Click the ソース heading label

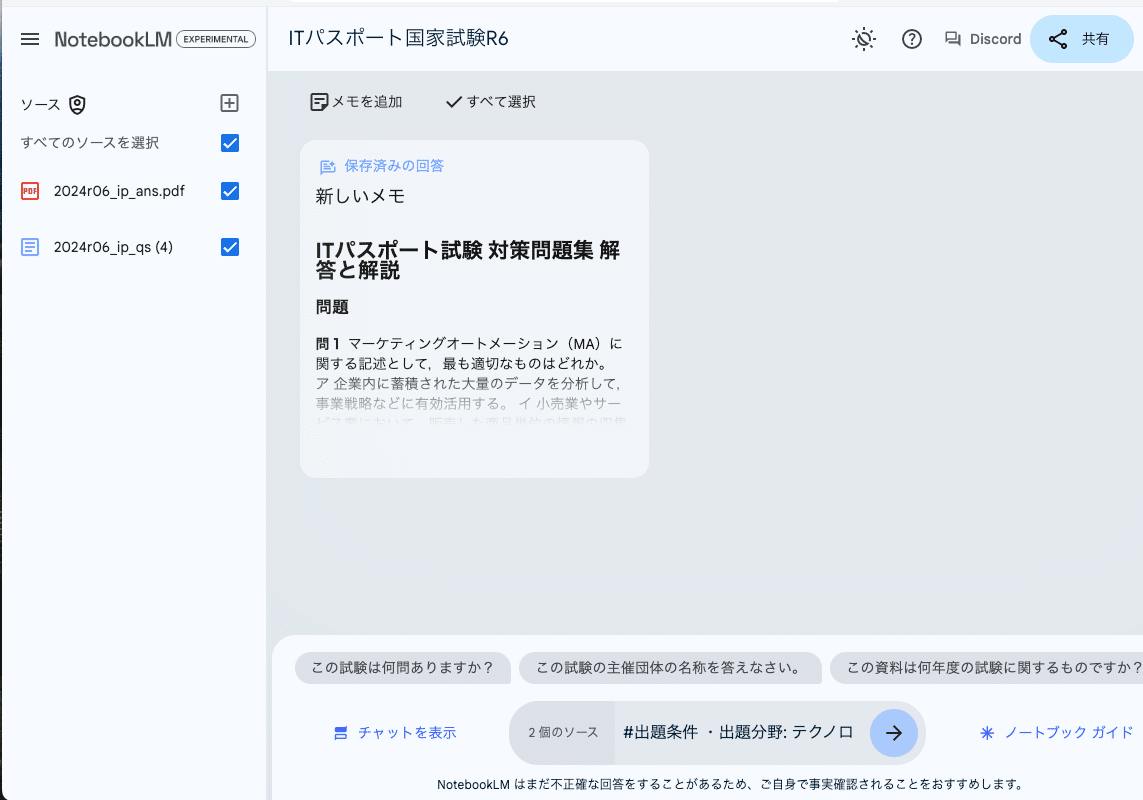pyautogui.click(x=40, y=105)
